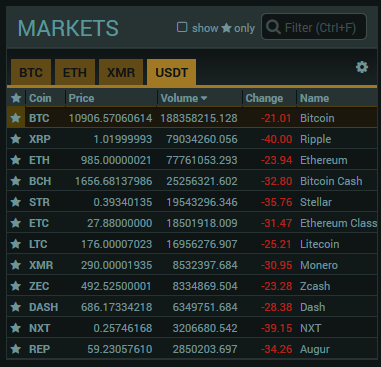The width and height of the screenshot is (381, 367).
Task: Switch to the XMR markets tab
Action: 121,72
